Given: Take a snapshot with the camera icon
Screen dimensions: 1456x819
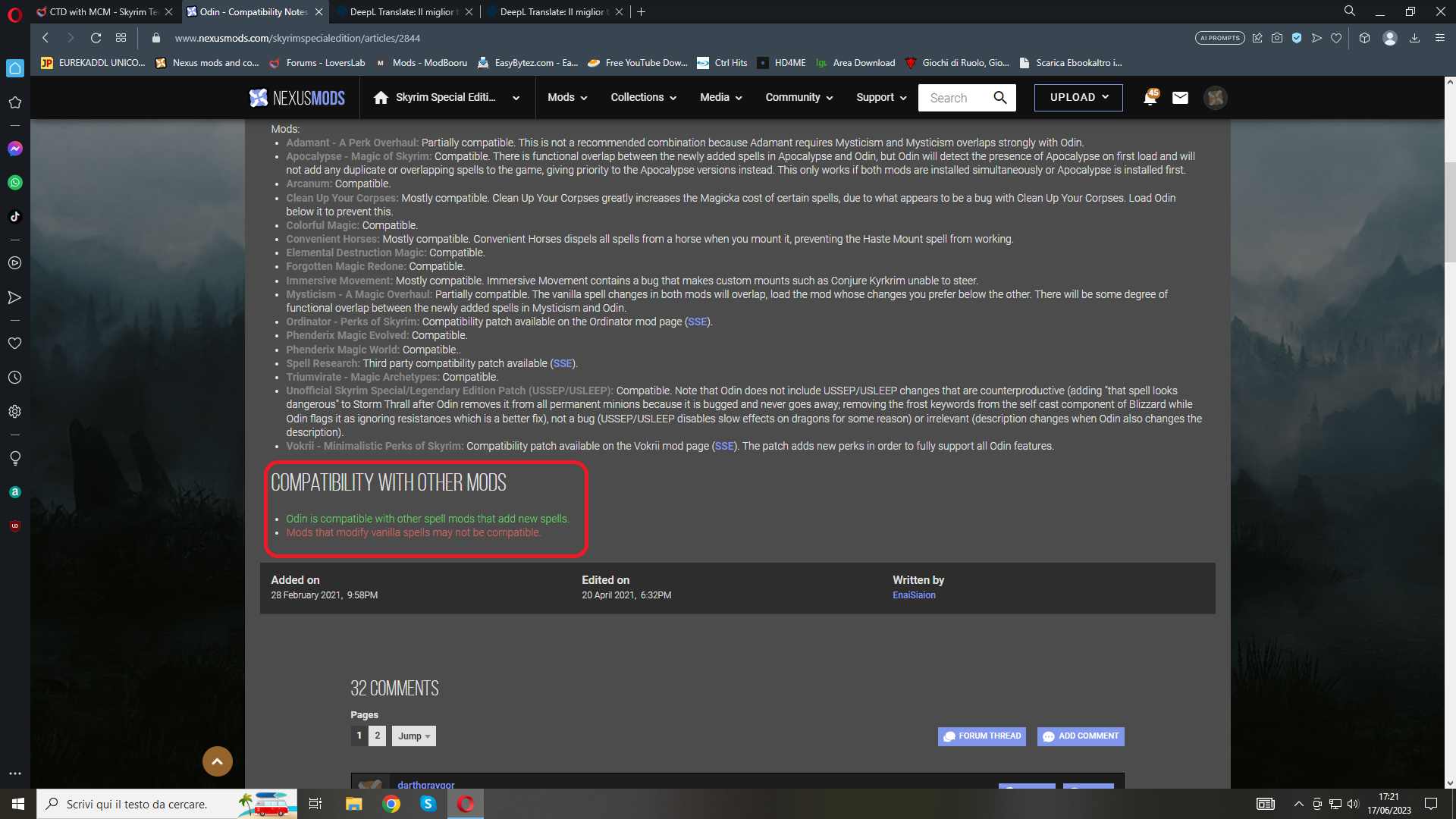Looking at the screenshot, I should click(x=1277, y=38).
